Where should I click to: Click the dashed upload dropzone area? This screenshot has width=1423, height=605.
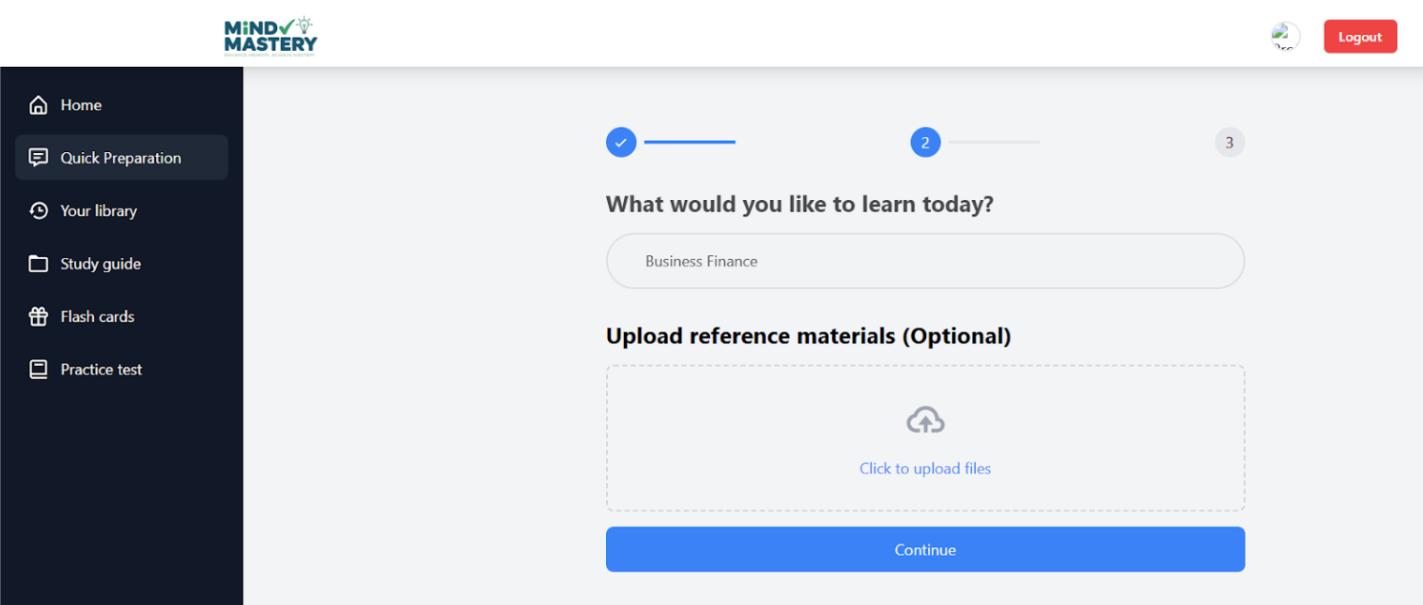(925, 438)
